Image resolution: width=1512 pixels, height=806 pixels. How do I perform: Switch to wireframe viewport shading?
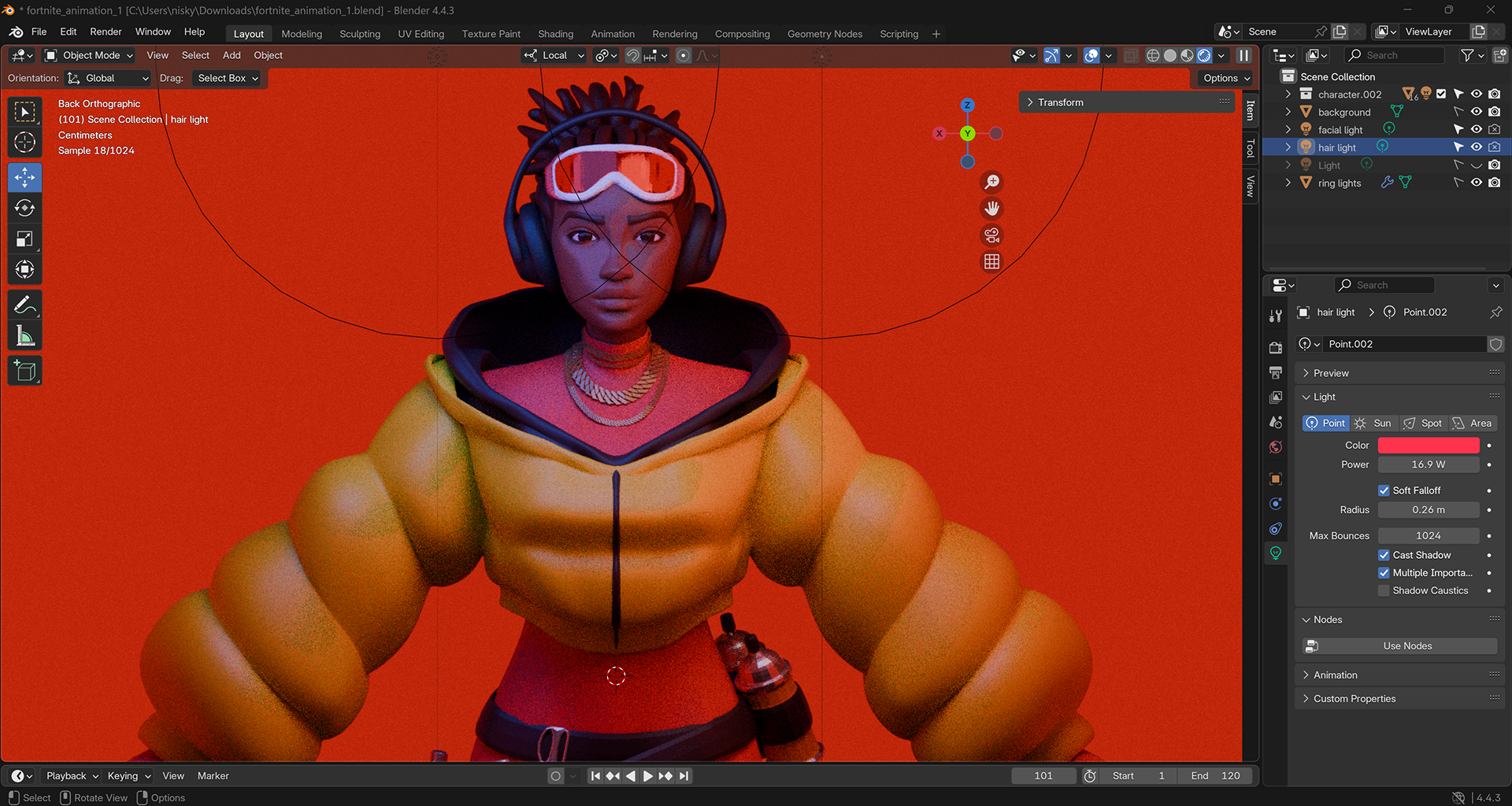1153,55
